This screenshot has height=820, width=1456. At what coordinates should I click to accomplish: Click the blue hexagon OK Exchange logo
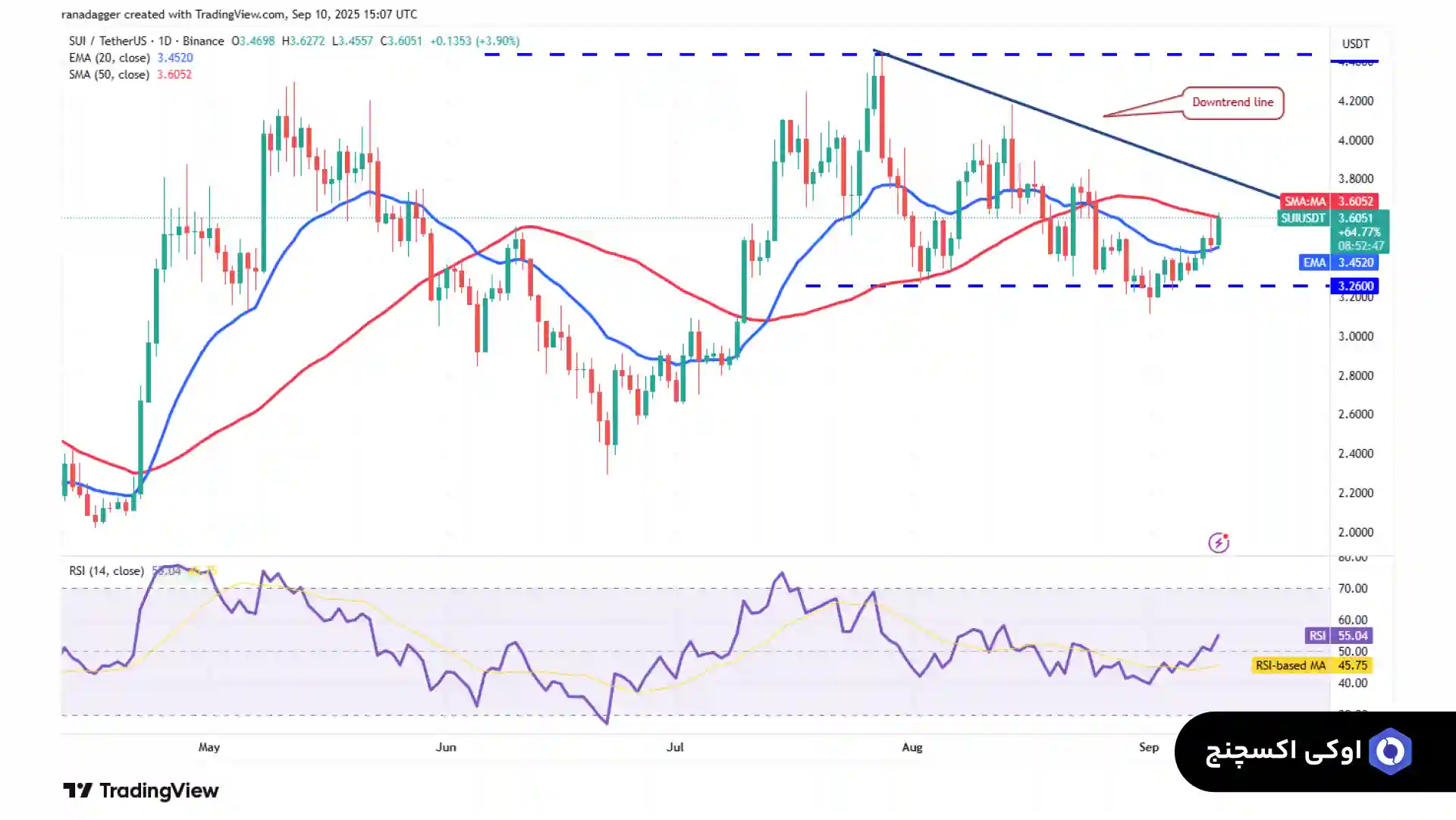point(1390,751)
